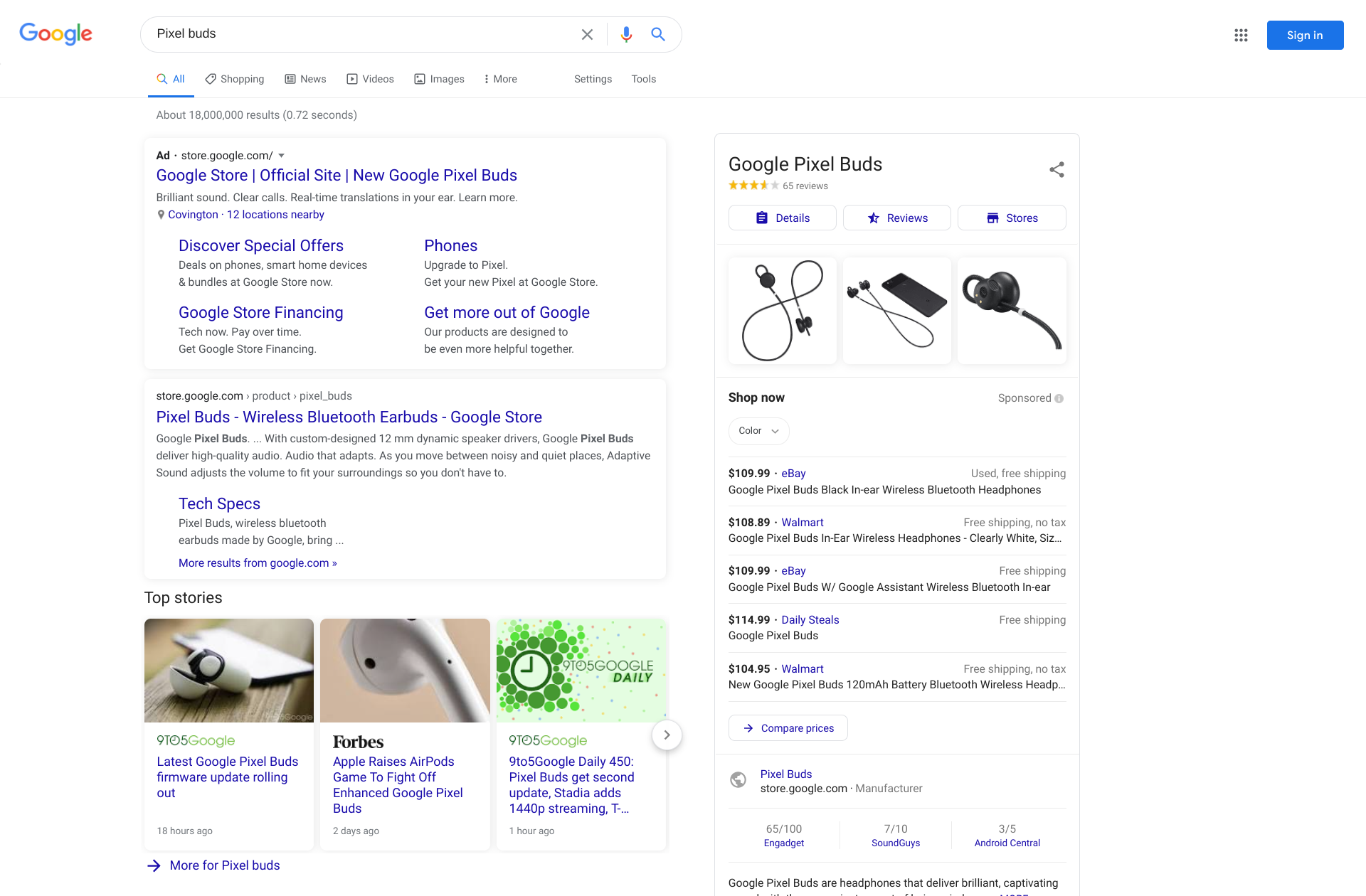Open the Videos results tab
The width and height of the screenshot is (1366, 896).
coord(370,79)
